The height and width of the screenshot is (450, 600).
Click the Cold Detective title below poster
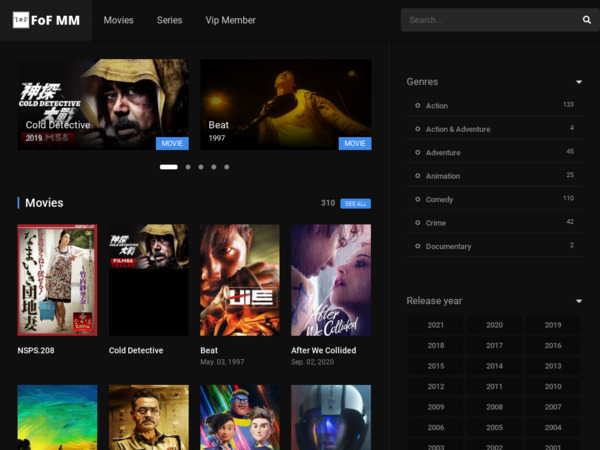(136, 351)
